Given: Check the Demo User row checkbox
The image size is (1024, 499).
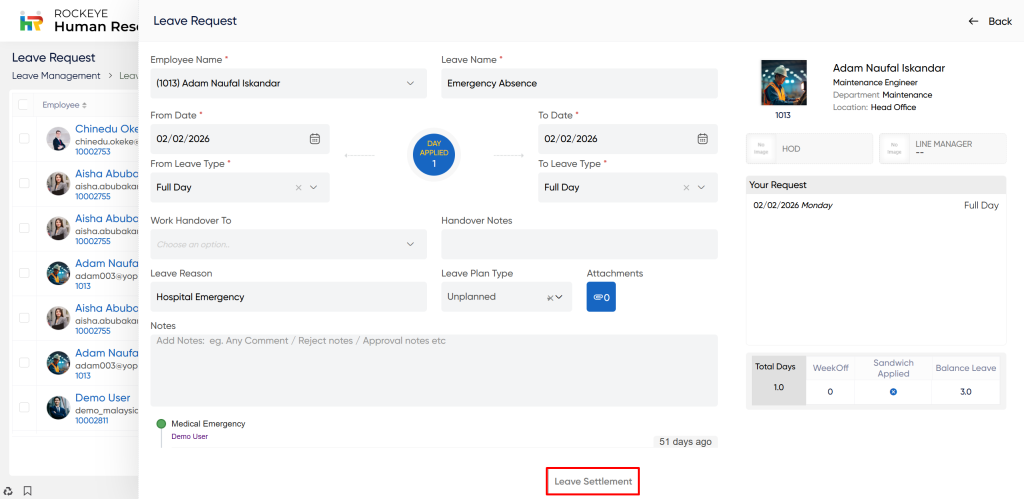Looking at the screenshot, I should tap(24, 408).
